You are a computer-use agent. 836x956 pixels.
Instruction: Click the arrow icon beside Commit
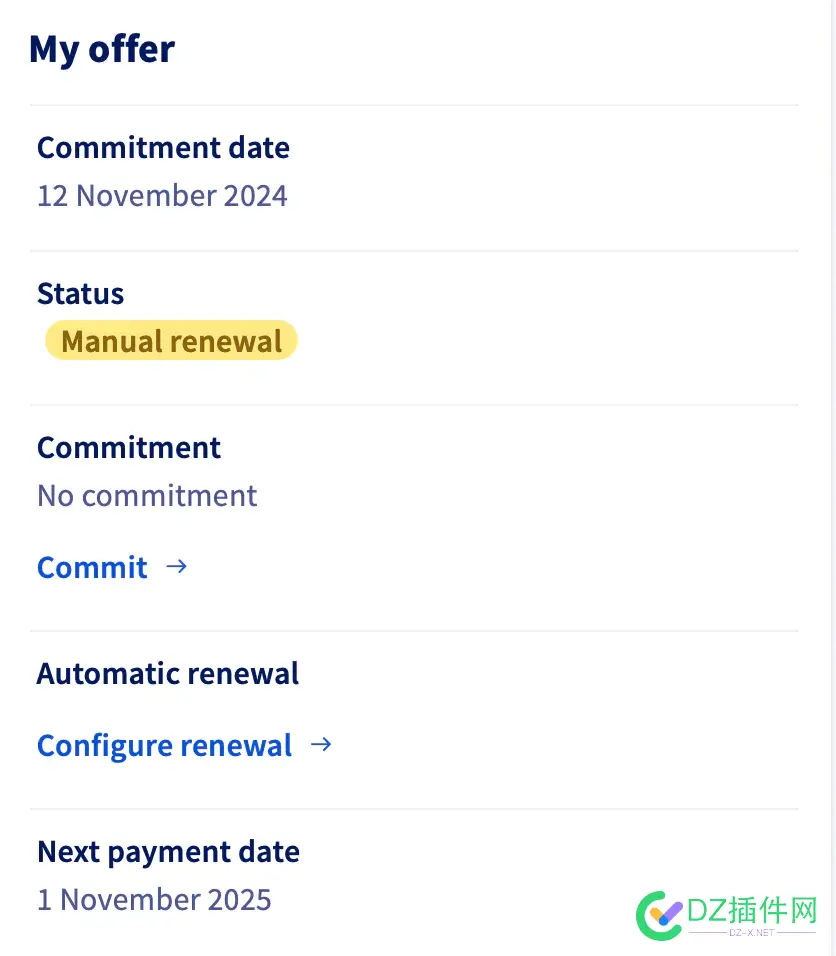pos(176,567)
